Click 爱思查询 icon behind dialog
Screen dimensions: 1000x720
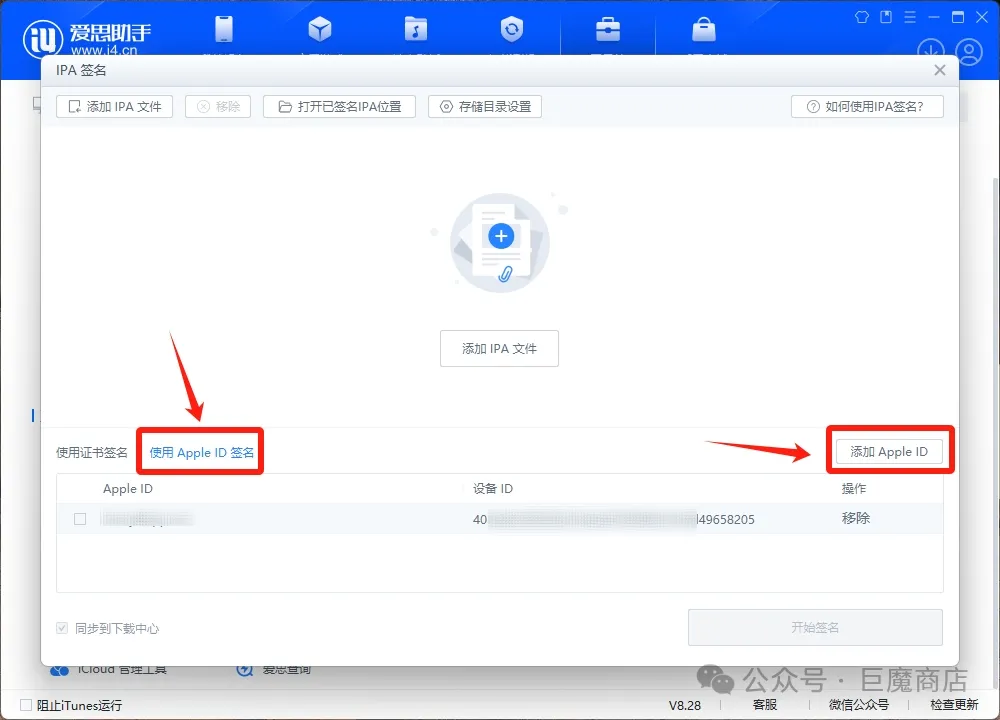point(245,670)
